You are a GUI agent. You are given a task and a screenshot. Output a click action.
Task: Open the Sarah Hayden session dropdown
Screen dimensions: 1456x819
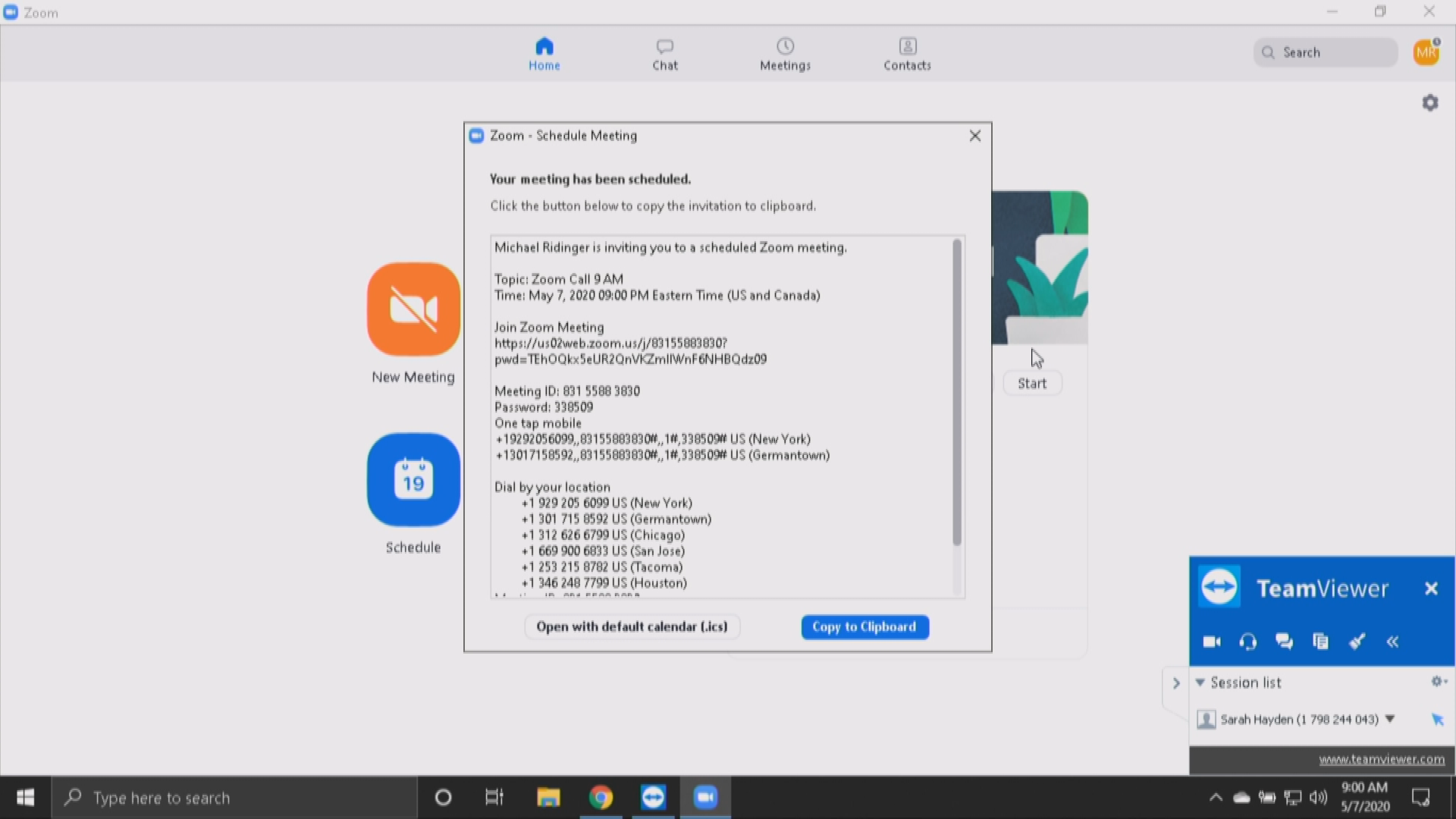pyautogui.click(x=1390, y=719)
